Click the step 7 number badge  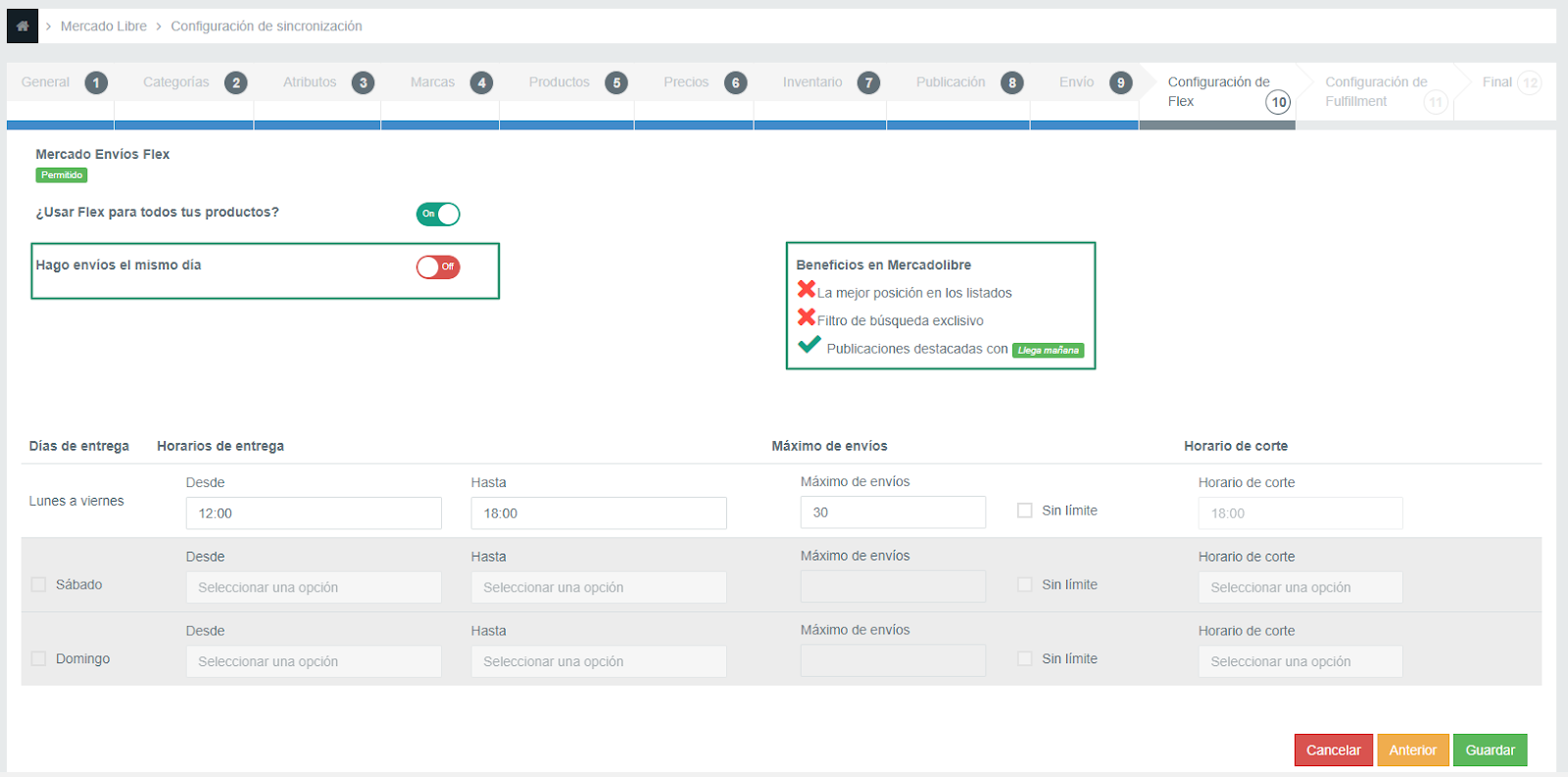869,83
